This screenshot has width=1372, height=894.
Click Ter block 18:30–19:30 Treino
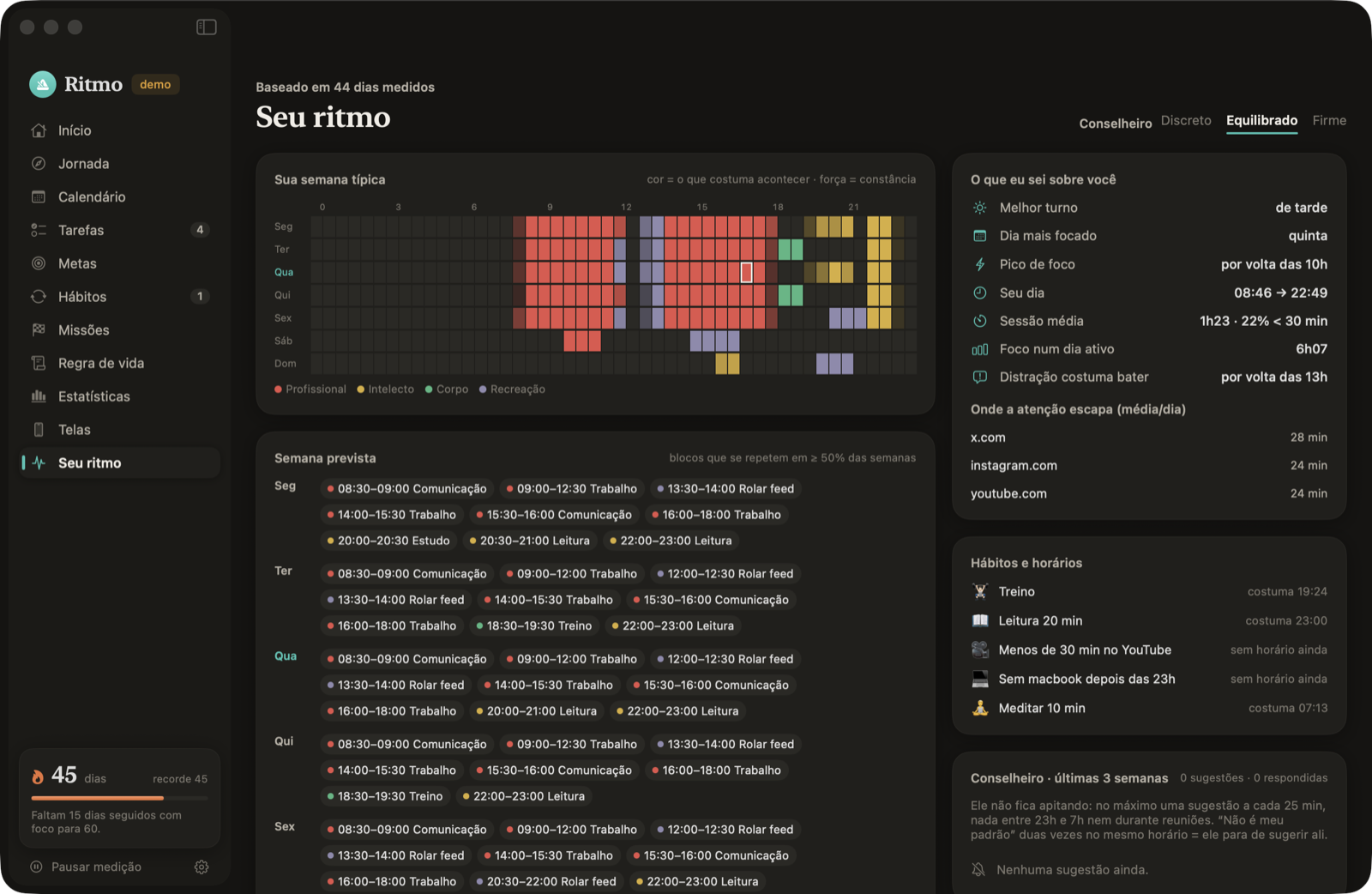coord(533,626)
